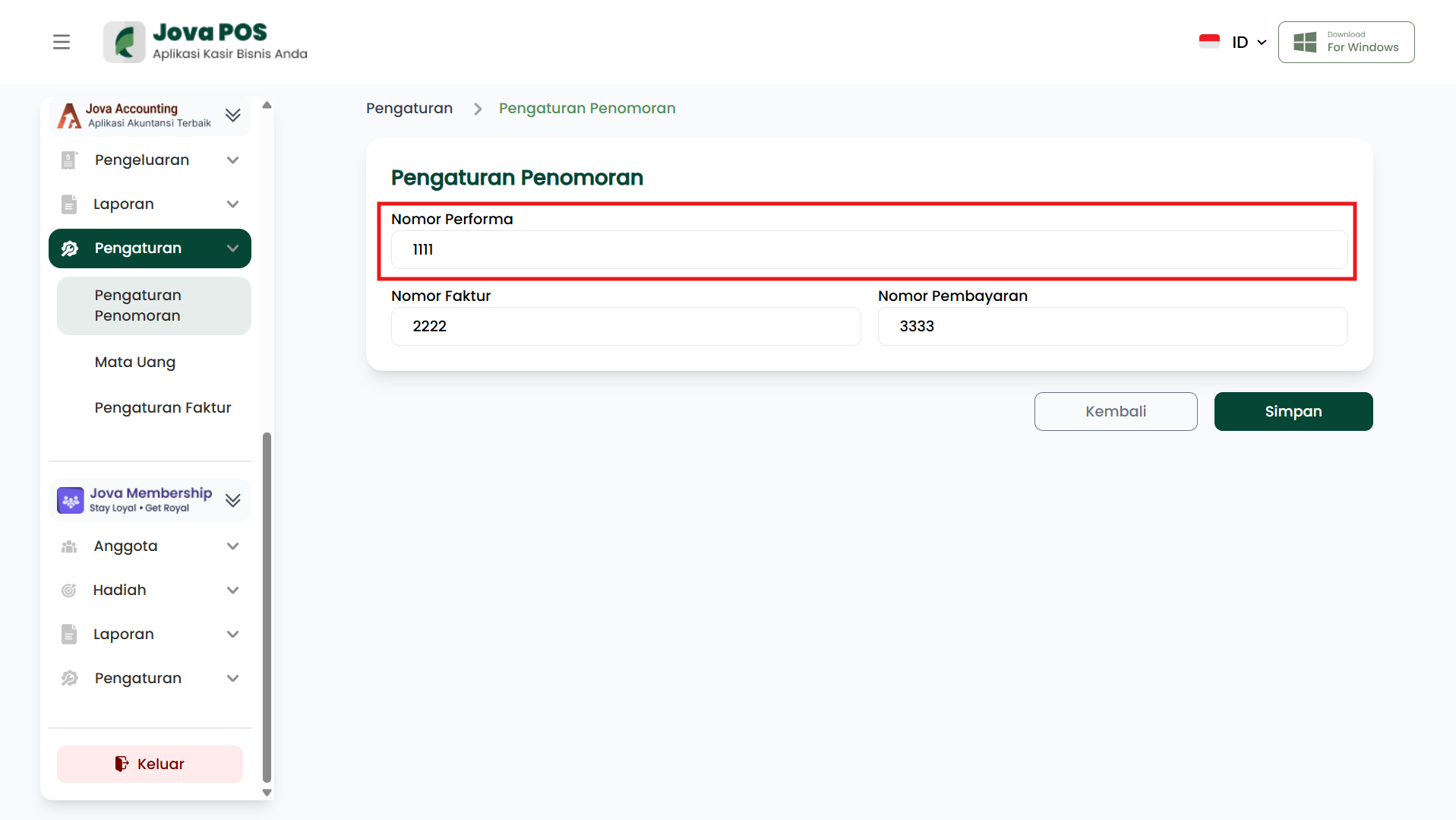
Task: Click the hamburger menu icon
Action: 62,42
